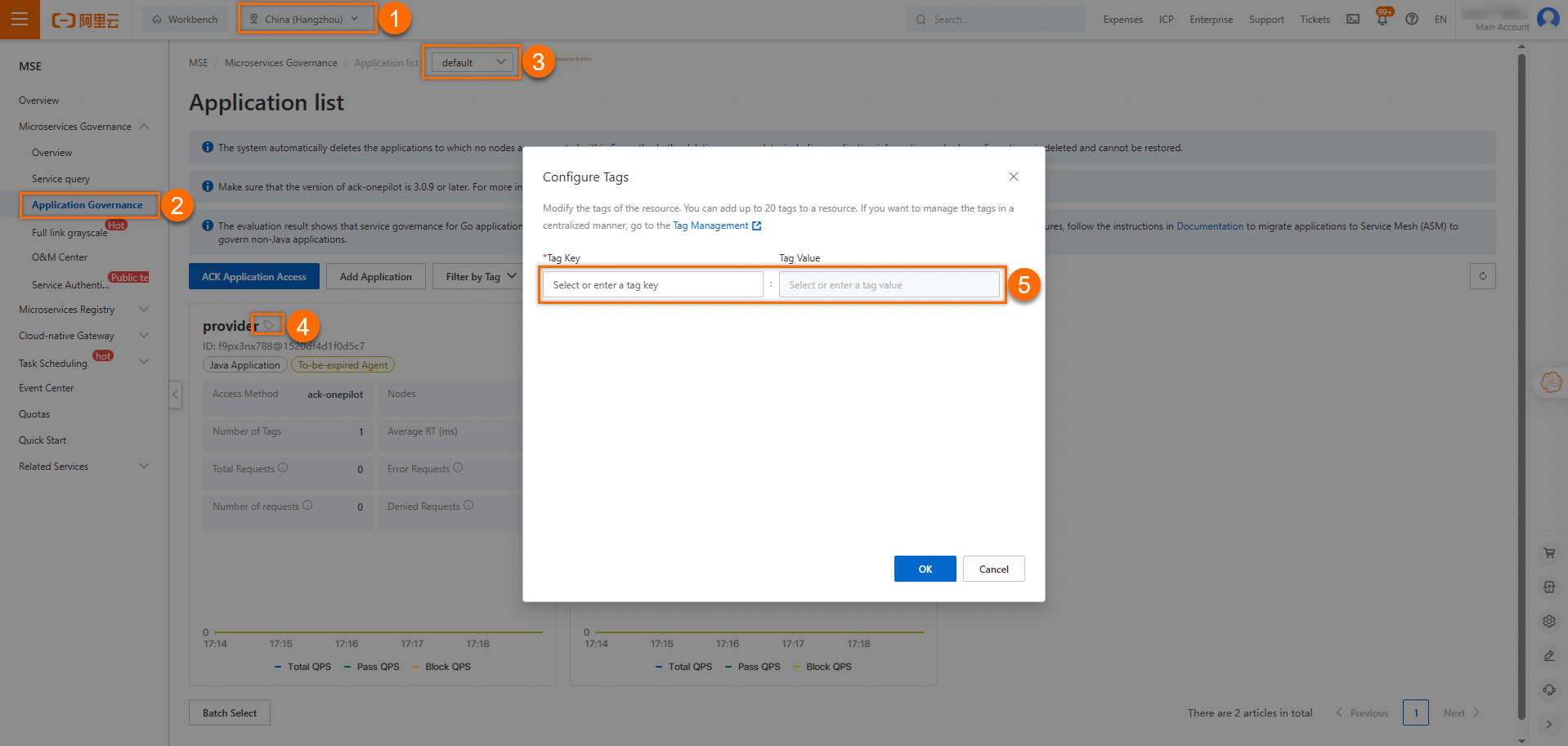The height and width of the screenshot is (746, 1568).
Task: Open Full link grayscale in sidebar
Action: (70, 233)
